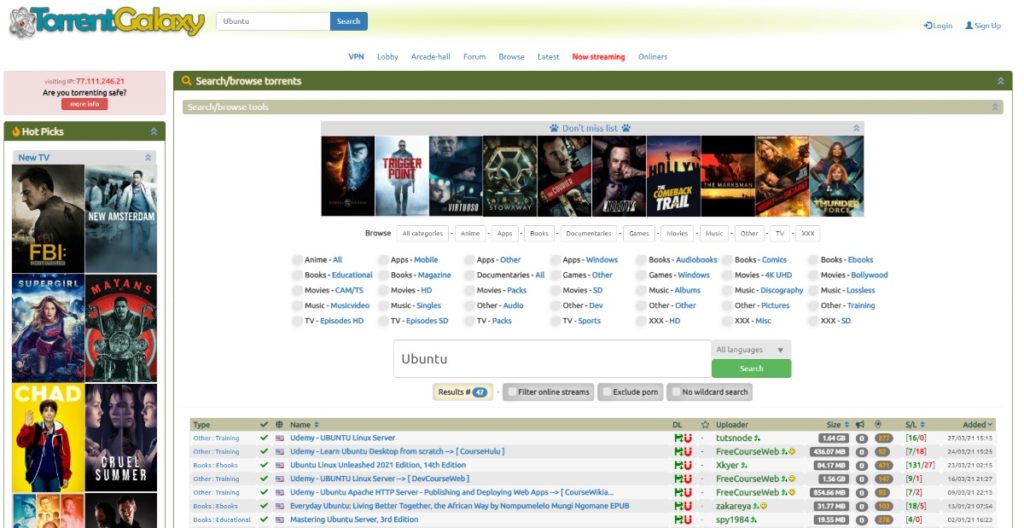Collapse the New TV section
This screenshot has width=1024, height=528.
coord(148,157)
